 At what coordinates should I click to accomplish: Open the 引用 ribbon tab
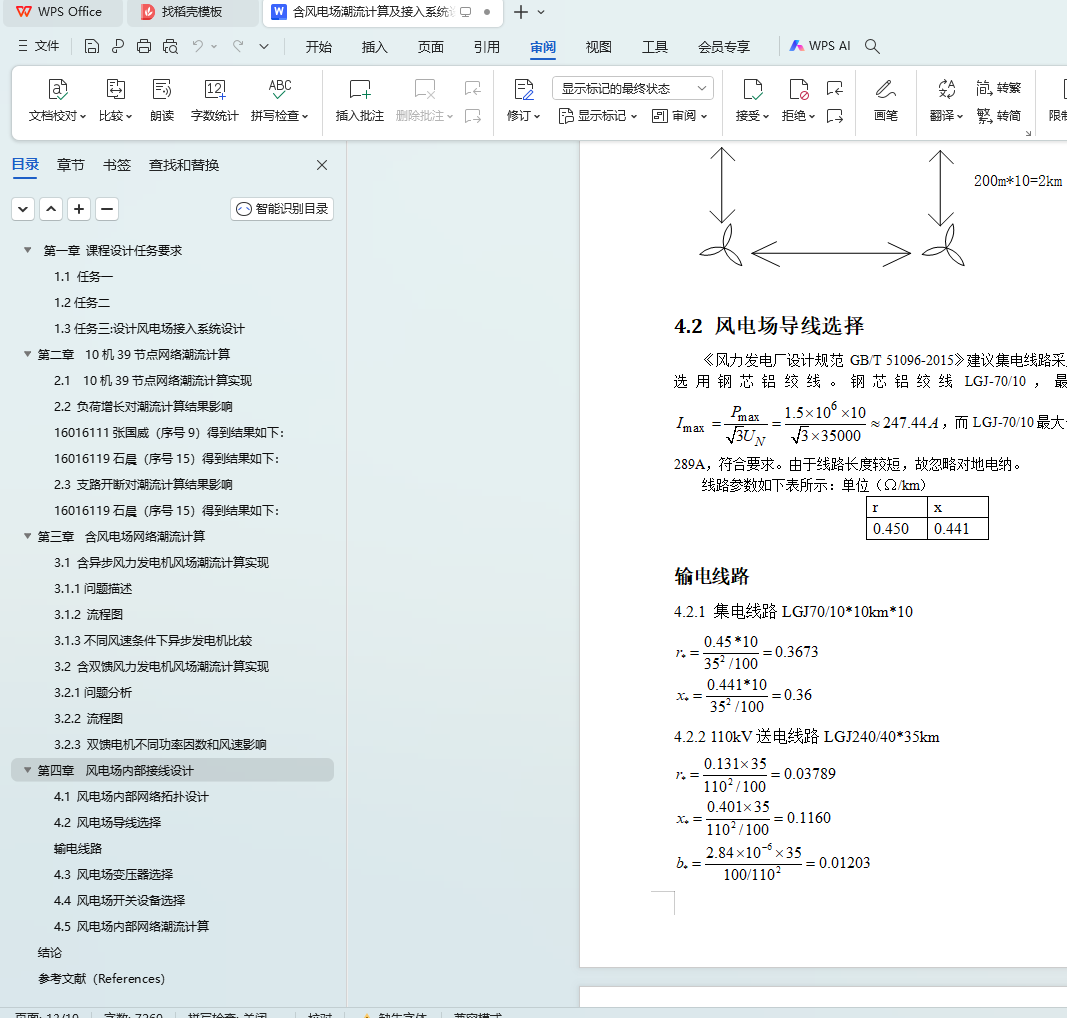tap(487, 47)
